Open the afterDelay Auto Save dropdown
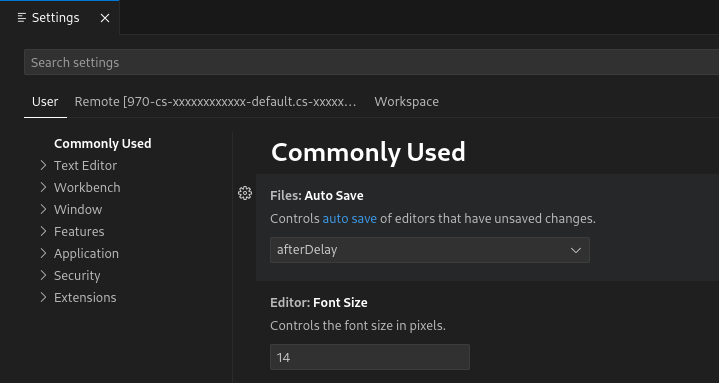Image resolution: width=719 pixels, height=383 pixels. click(x=430, y=250)
